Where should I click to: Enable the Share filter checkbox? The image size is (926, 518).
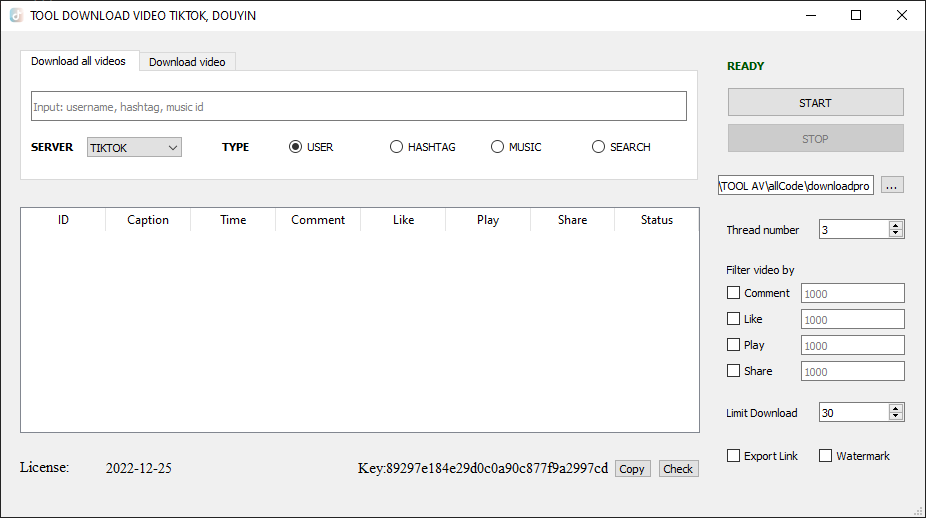point(733,371)
